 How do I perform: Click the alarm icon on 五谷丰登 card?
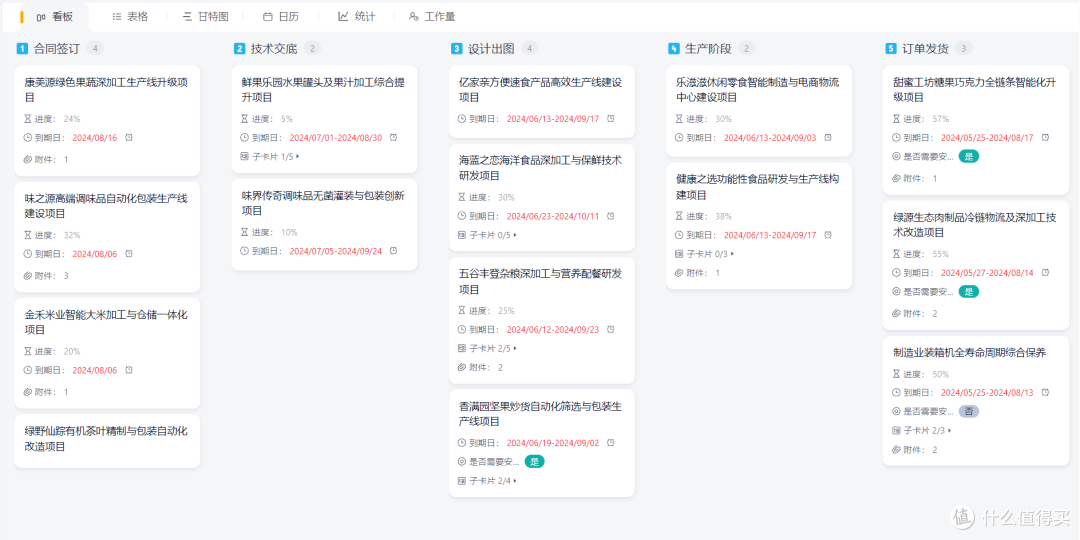(610, 329)
